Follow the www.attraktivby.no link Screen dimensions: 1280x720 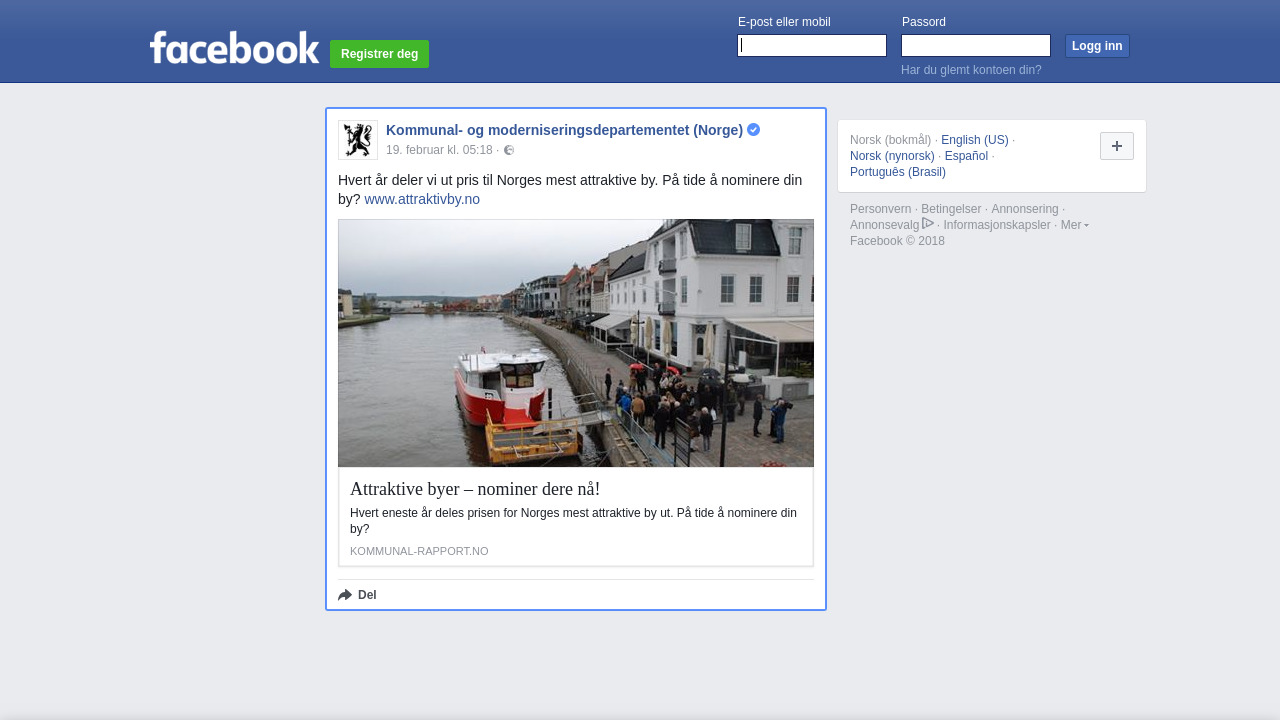coord(422,199)
